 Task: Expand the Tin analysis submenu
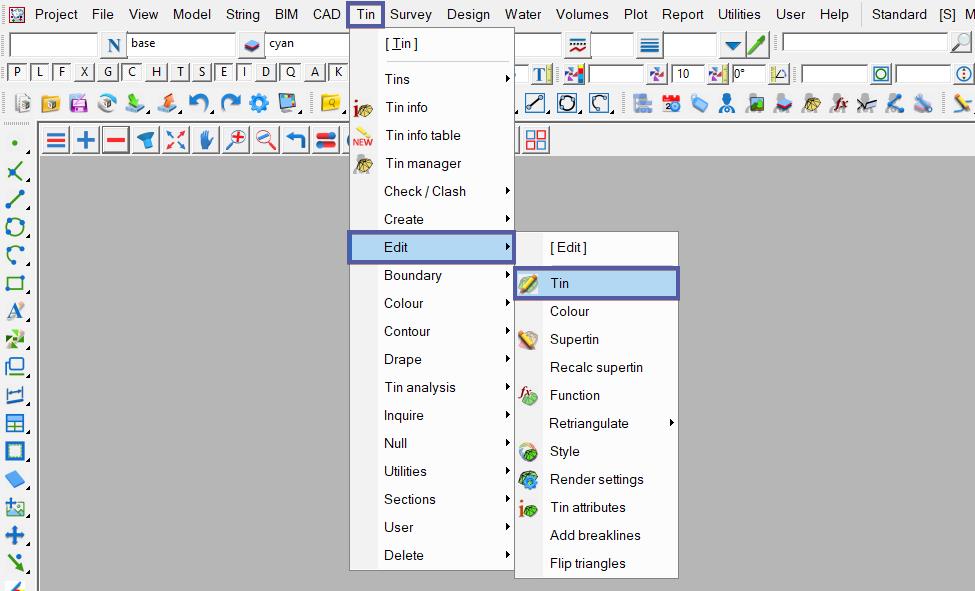tap(432, 387)
